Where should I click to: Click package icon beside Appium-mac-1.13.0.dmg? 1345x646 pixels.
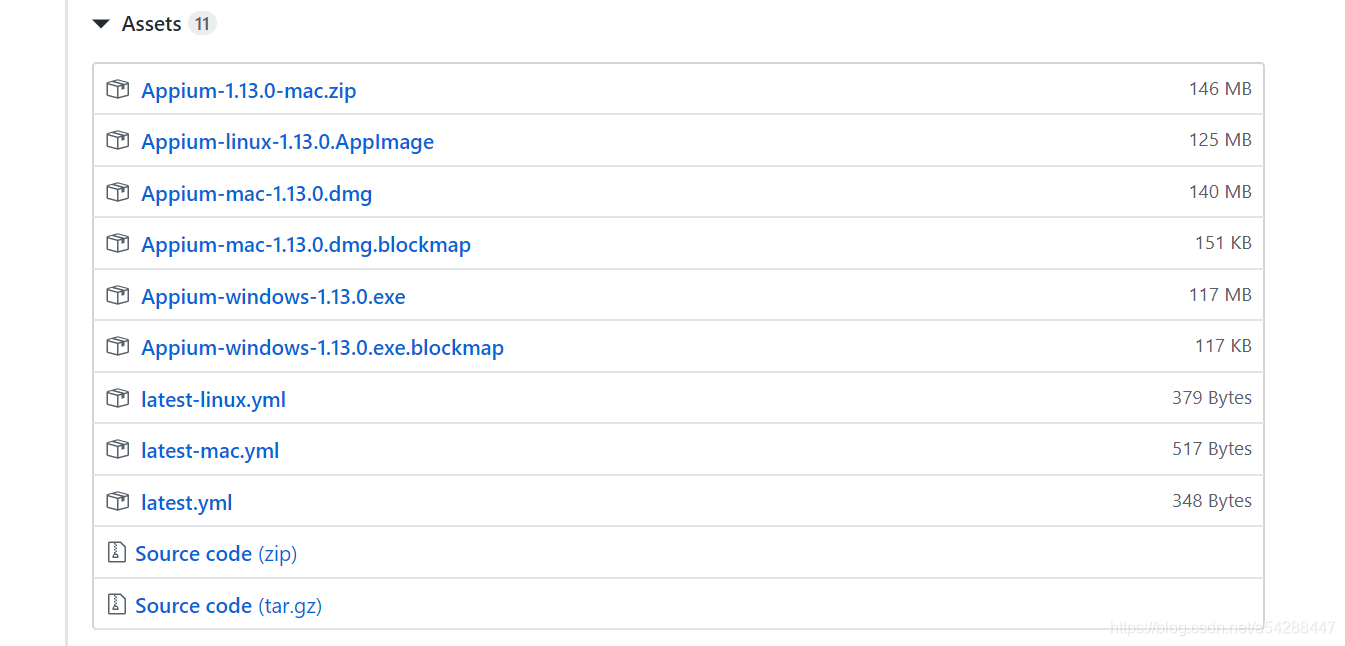[x=118, y=192]
